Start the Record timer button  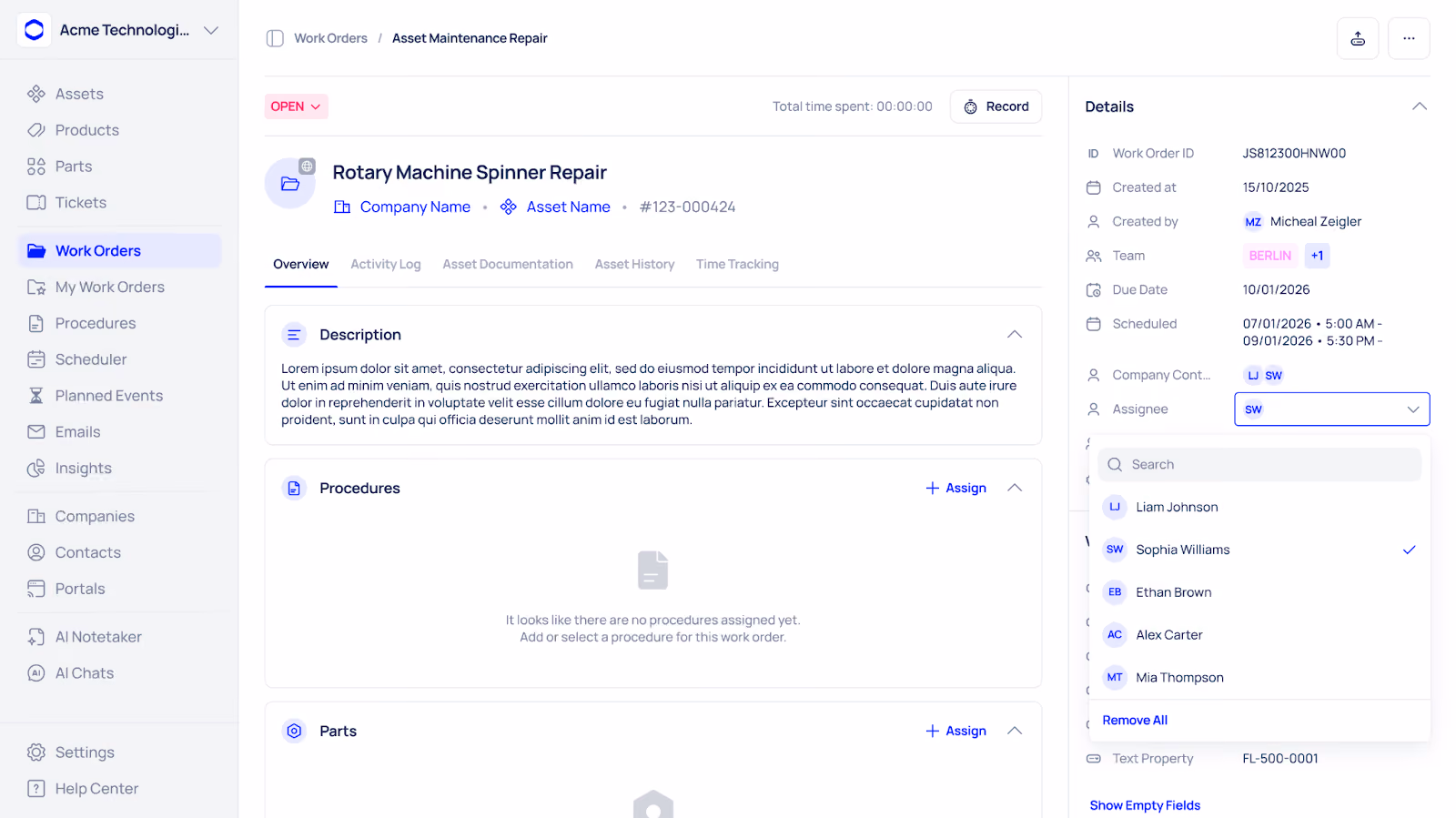996,106
